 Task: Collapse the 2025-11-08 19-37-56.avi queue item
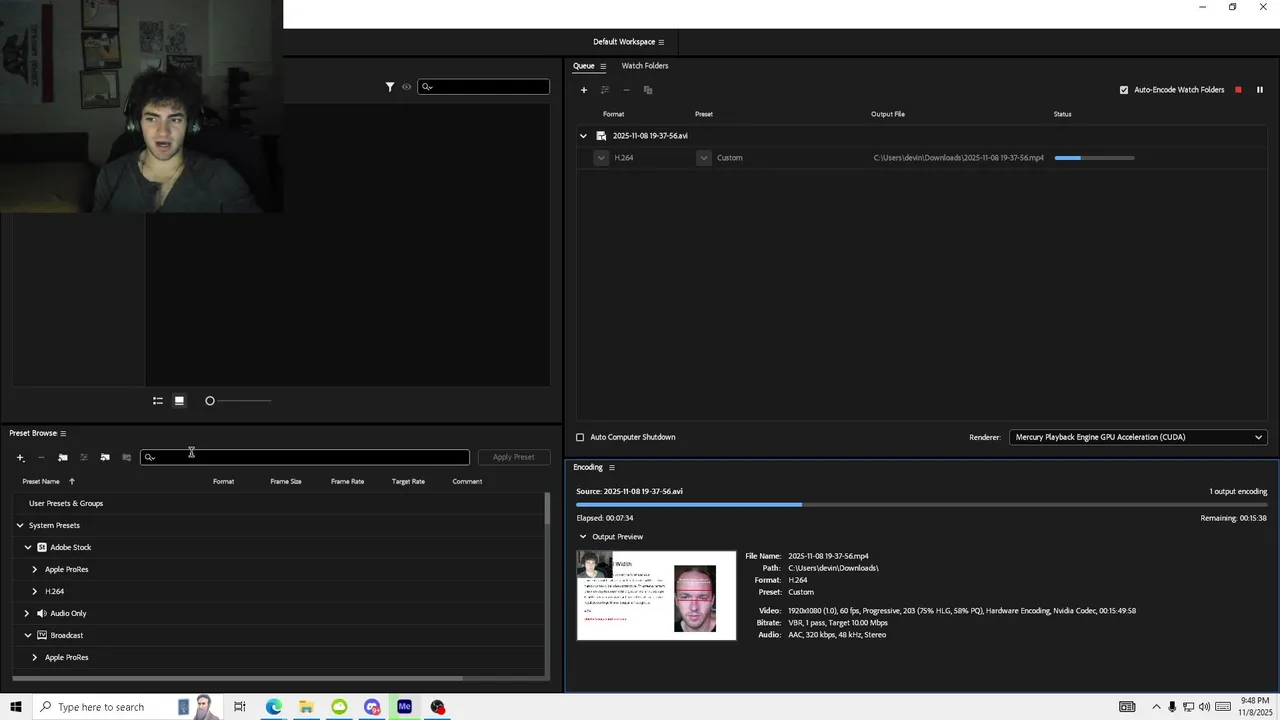[x=583, y=136]
